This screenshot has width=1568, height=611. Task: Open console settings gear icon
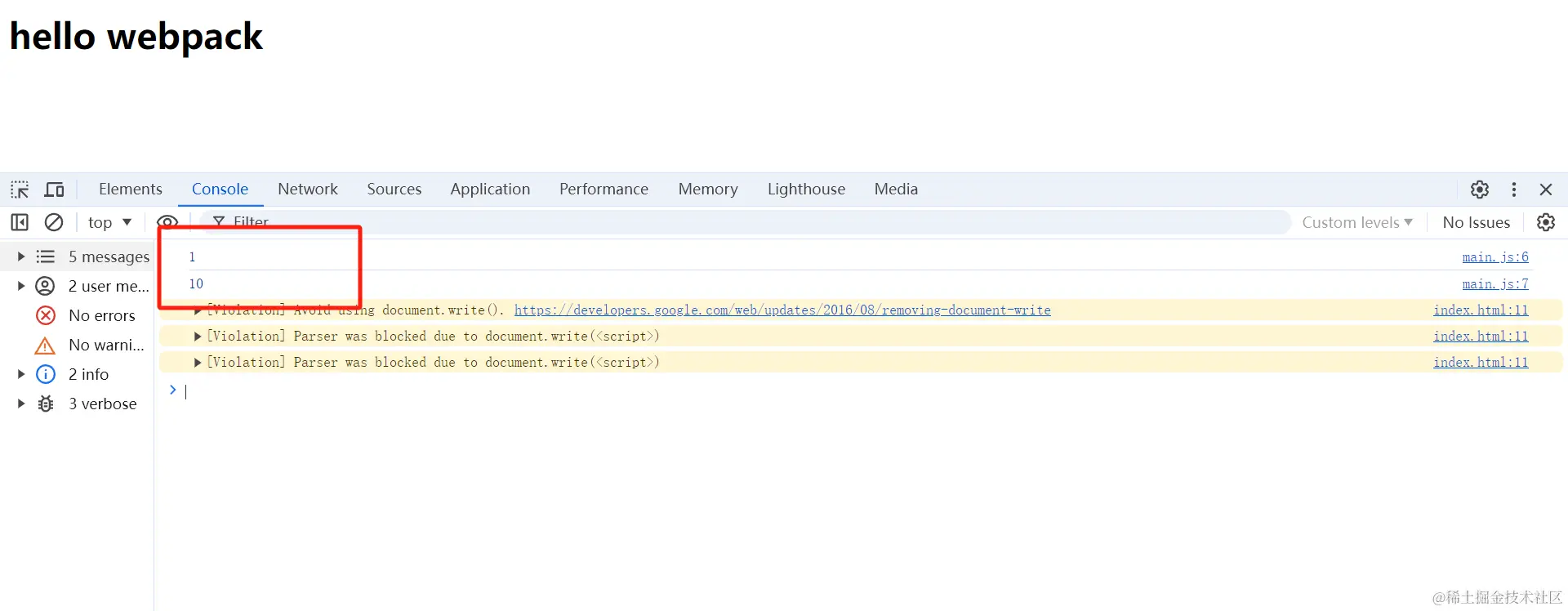(1545, 222)
